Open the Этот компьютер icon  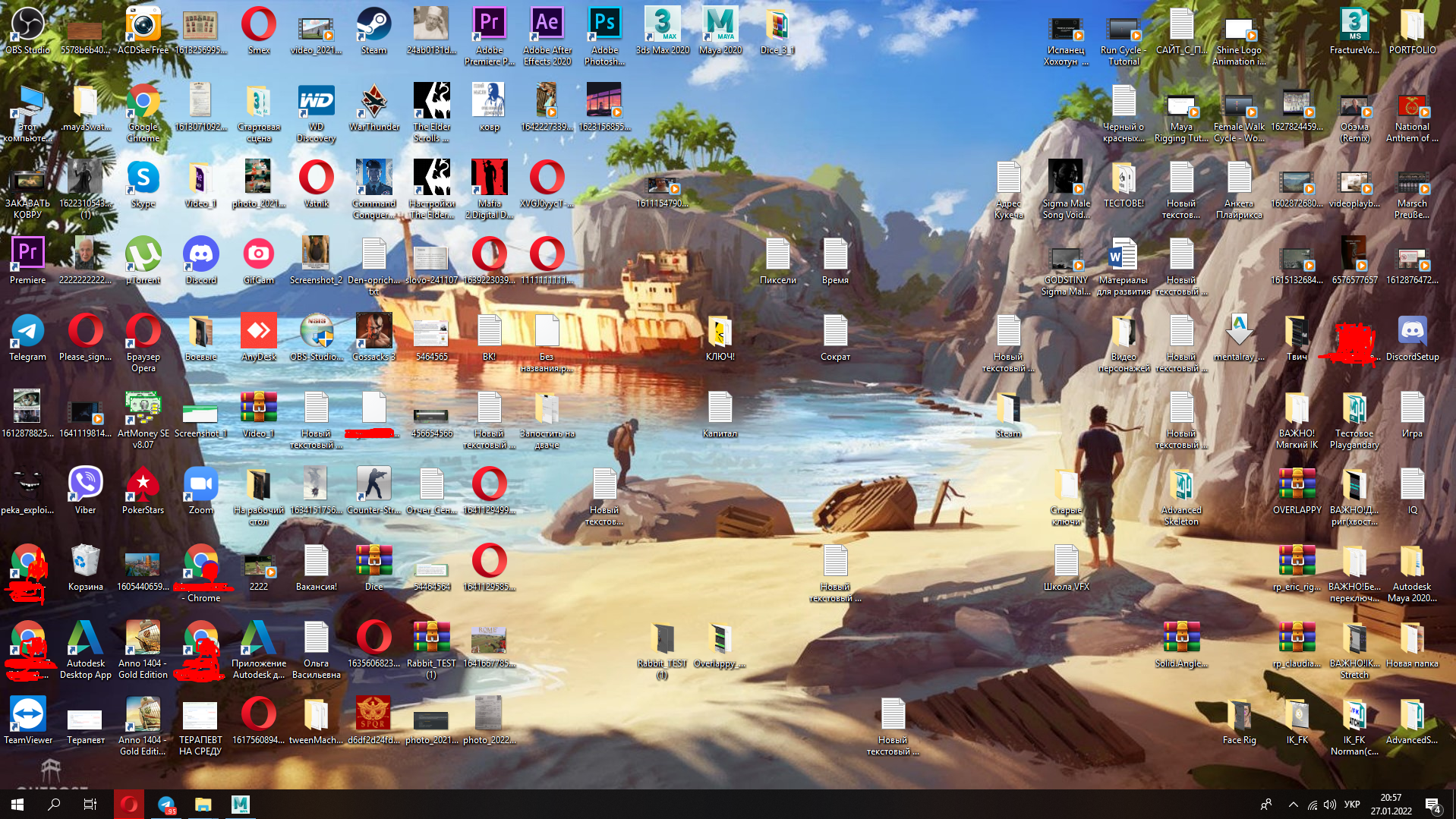tap(27, 112)
